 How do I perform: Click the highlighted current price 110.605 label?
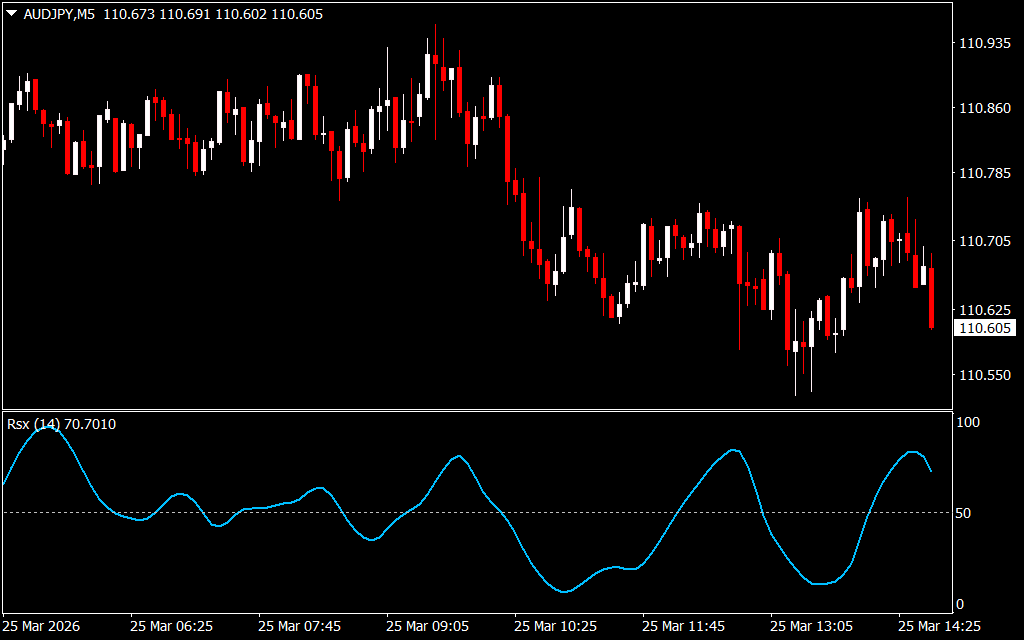(x=985, y=328)
